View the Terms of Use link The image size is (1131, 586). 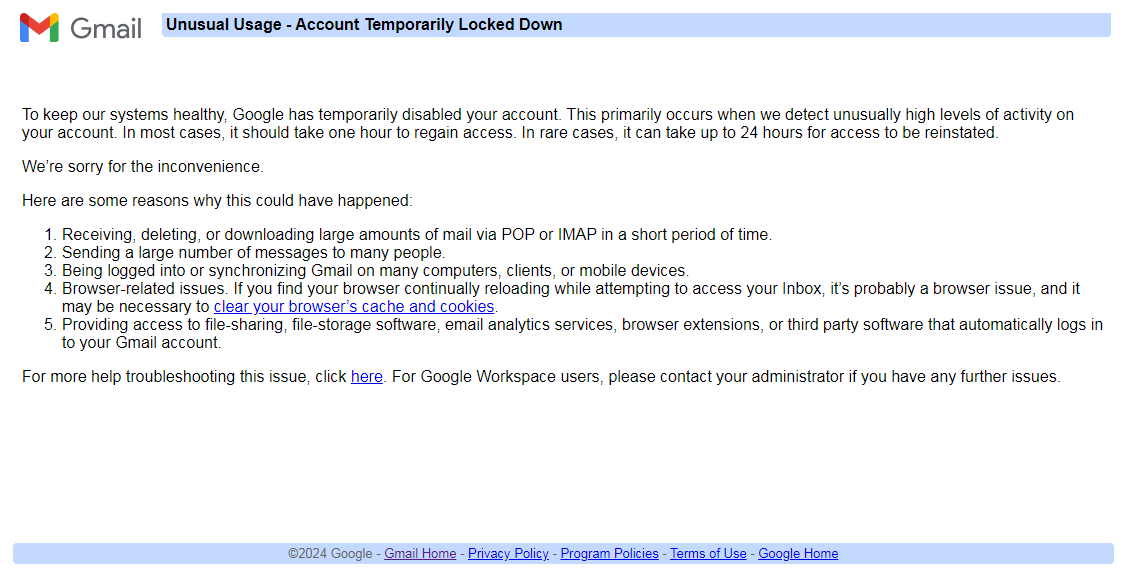pyautogui.click(x=708, y=554)
